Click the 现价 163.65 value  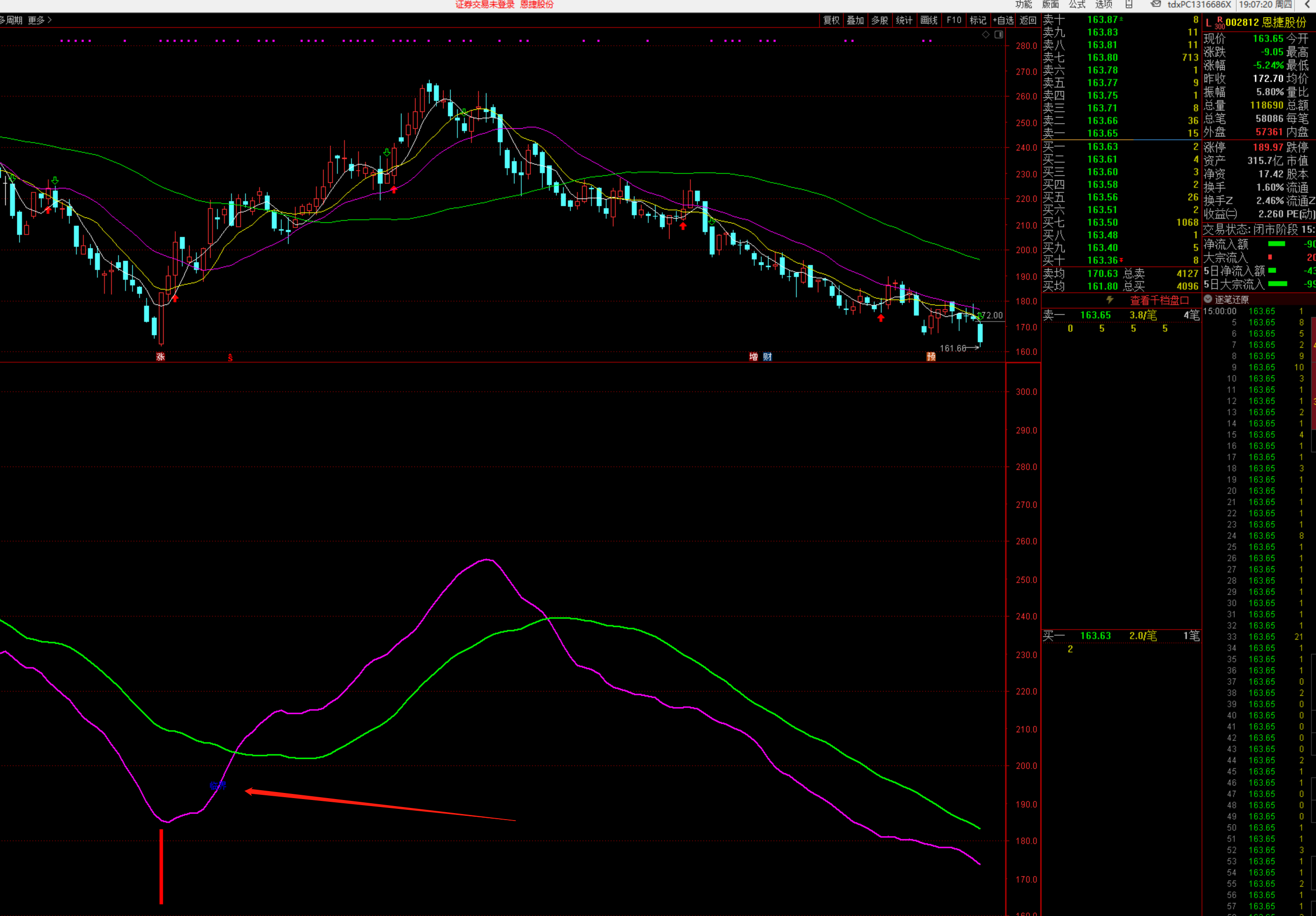[1268, 38]
